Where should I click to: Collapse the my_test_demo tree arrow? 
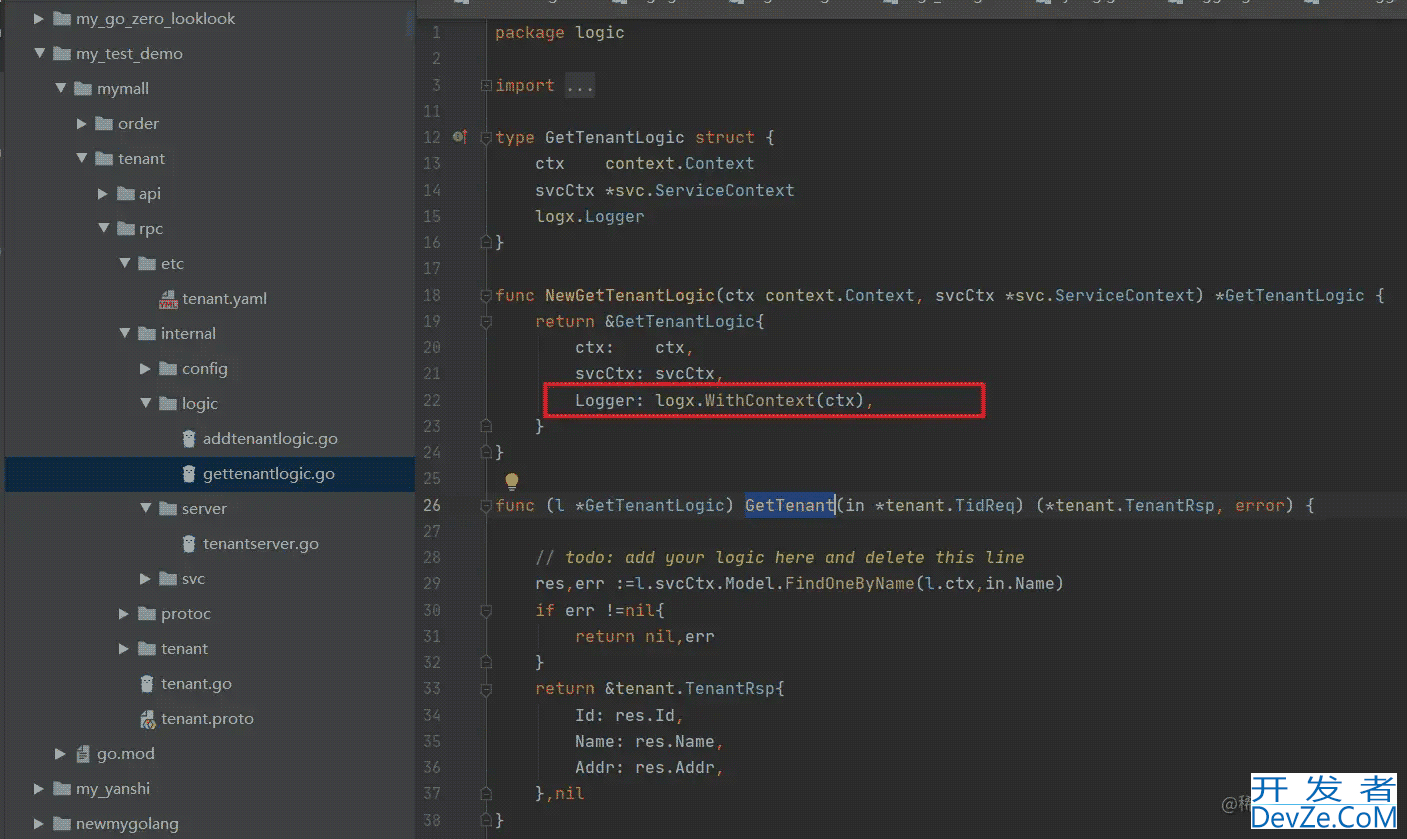(x=40, y=54)
